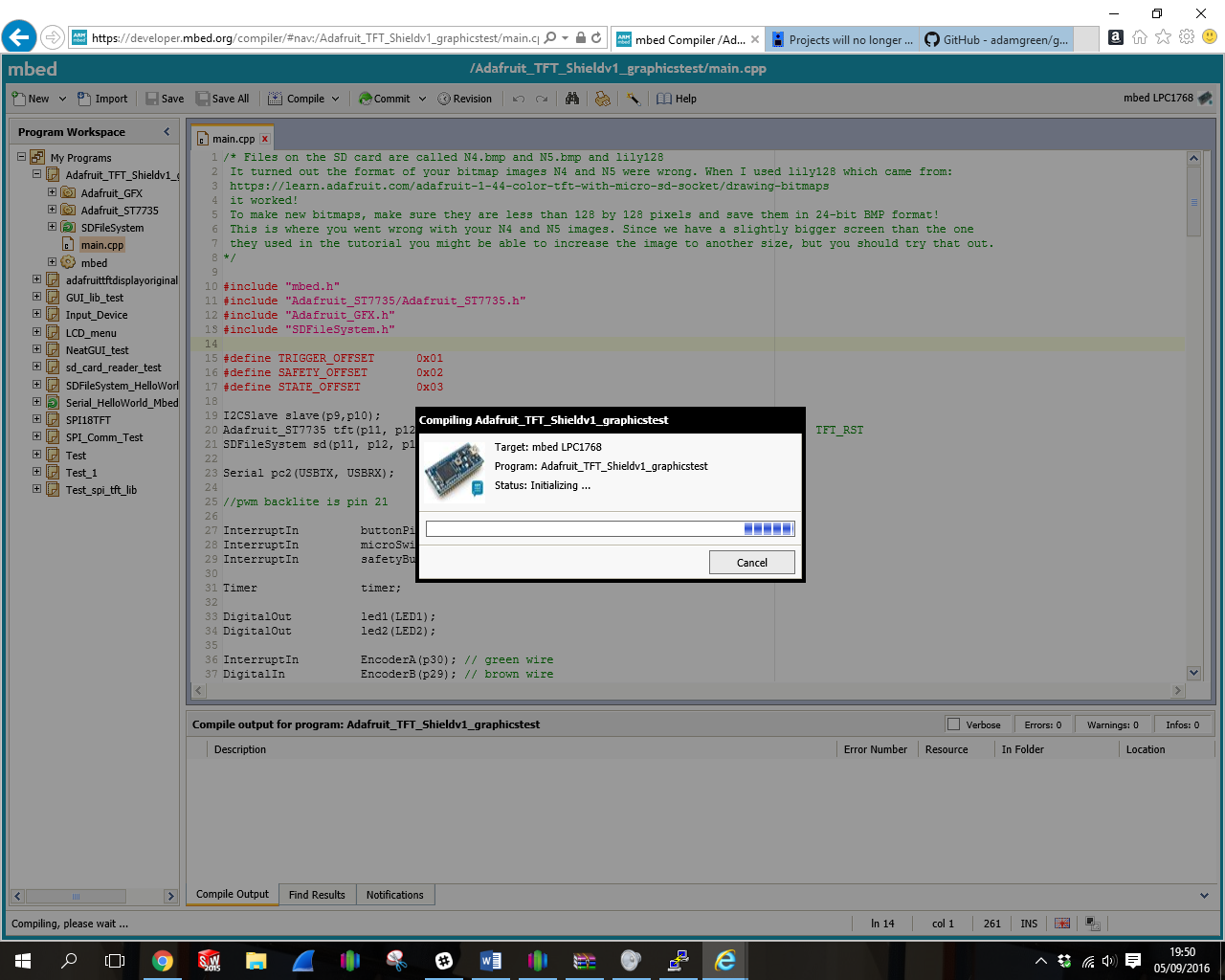Click the Undo icon in toolbar
This screenshot has width=1225, height=980.
click(517, 99)
